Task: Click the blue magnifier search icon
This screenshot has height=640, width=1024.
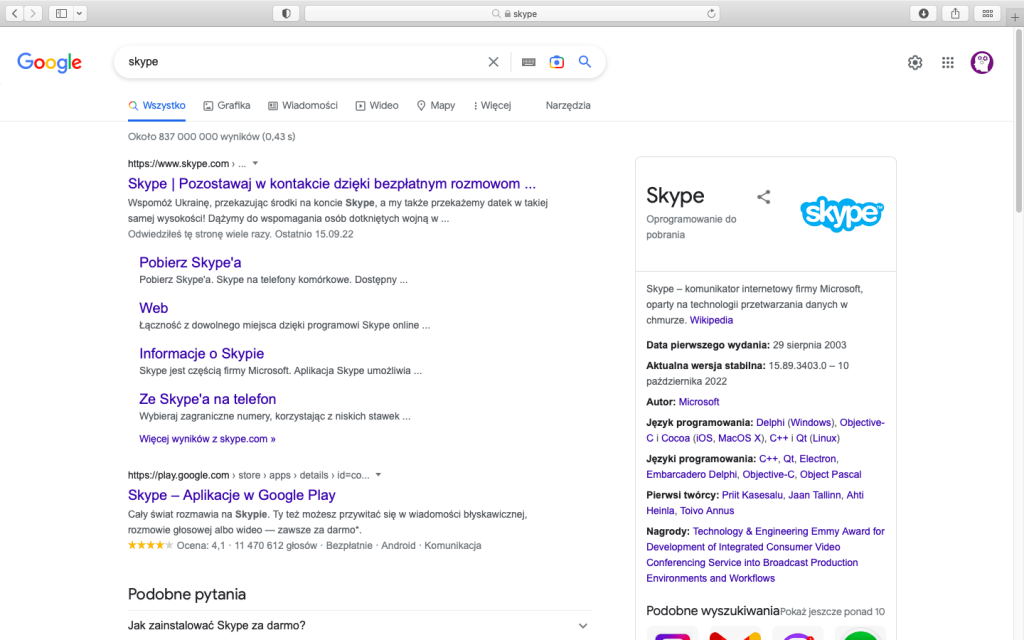Action: tap(585, 62)
